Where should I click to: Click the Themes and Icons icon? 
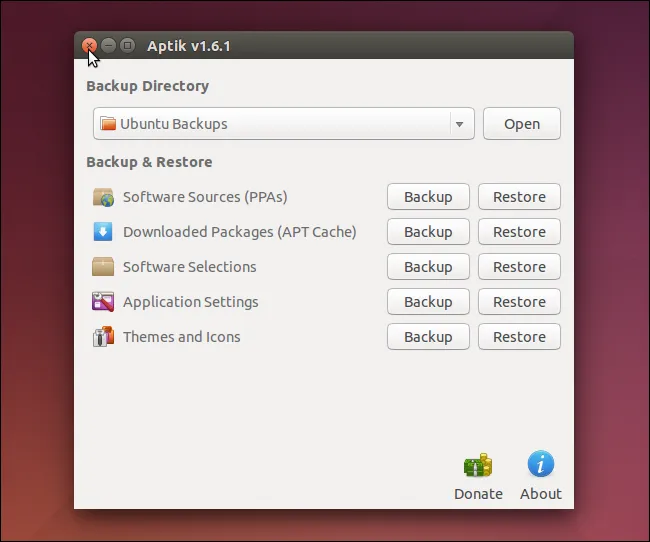click(103, 337)
